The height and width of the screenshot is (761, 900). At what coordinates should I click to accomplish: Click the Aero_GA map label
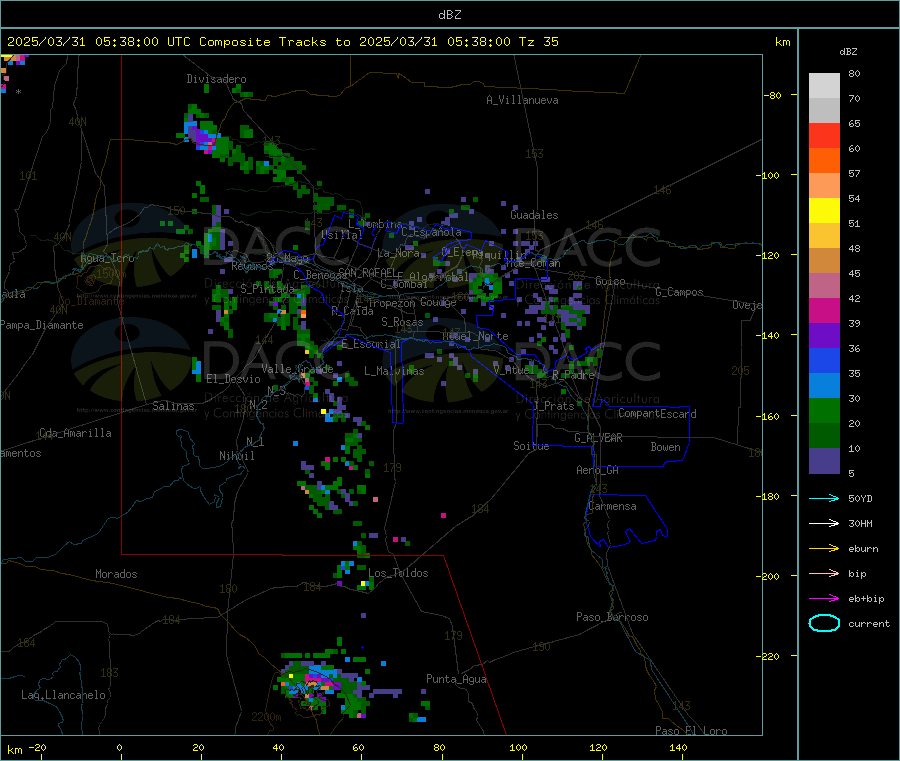coord(598,470)
